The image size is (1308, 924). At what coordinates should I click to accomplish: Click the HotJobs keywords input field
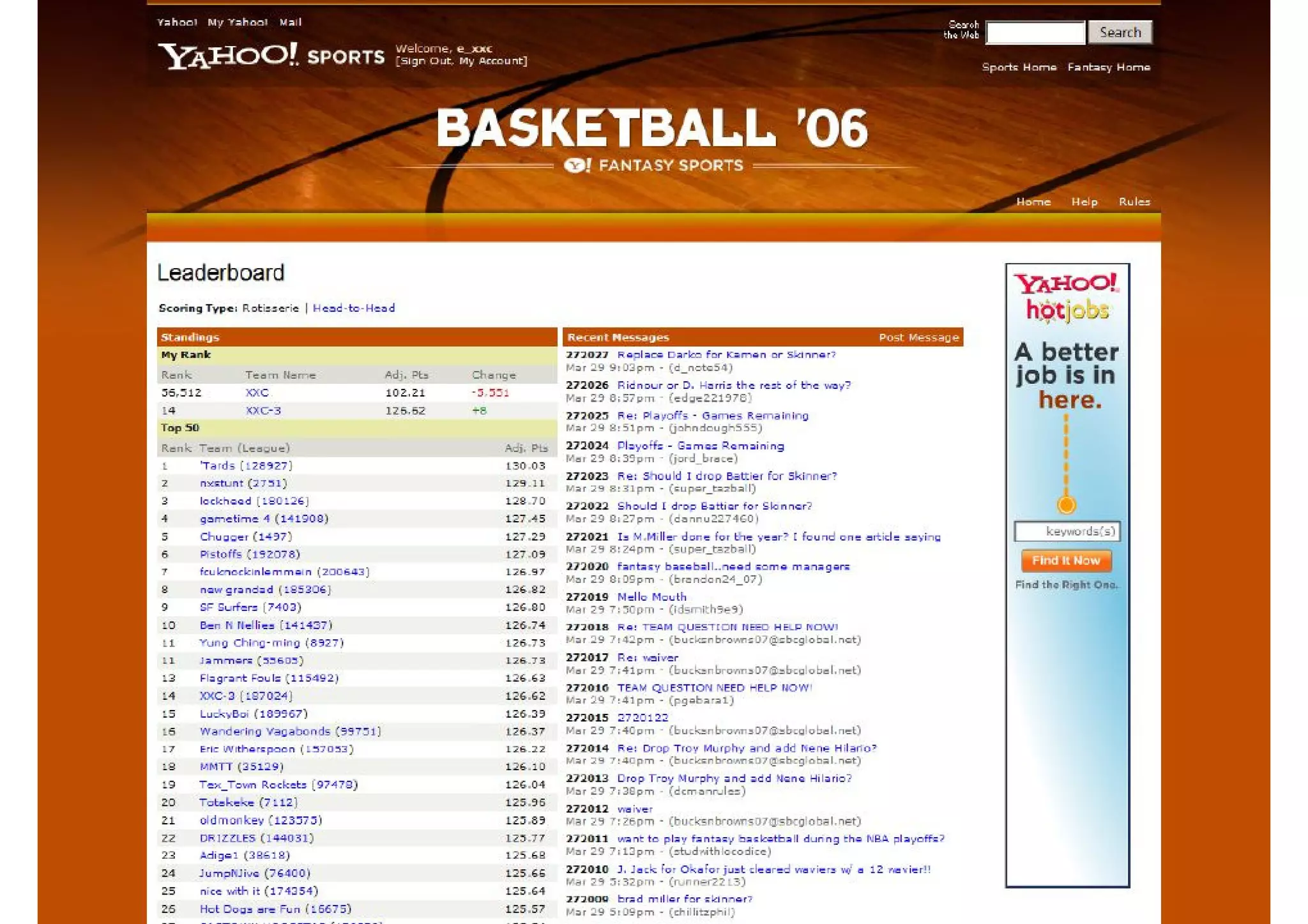(1067, 531)
